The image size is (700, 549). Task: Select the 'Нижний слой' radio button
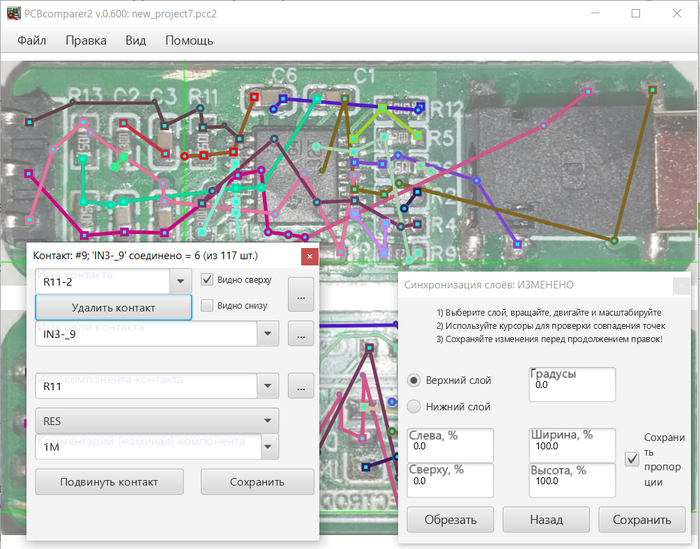415,406
